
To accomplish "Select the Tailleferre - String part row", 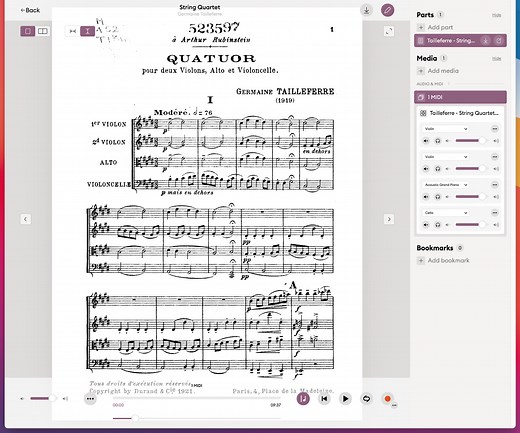I will point(460,41).
